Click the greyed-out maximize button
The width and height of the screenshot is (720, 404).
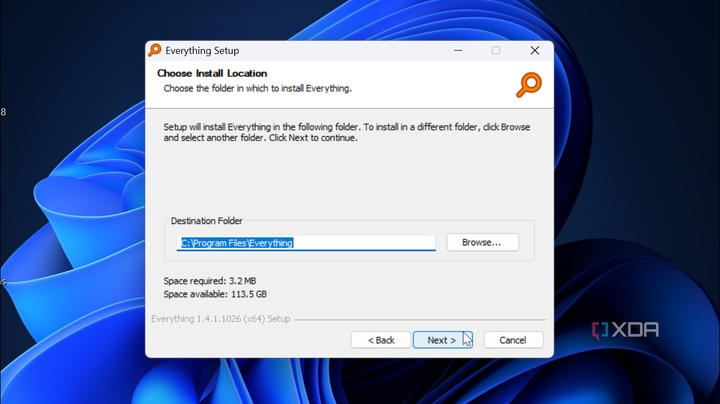496,50
